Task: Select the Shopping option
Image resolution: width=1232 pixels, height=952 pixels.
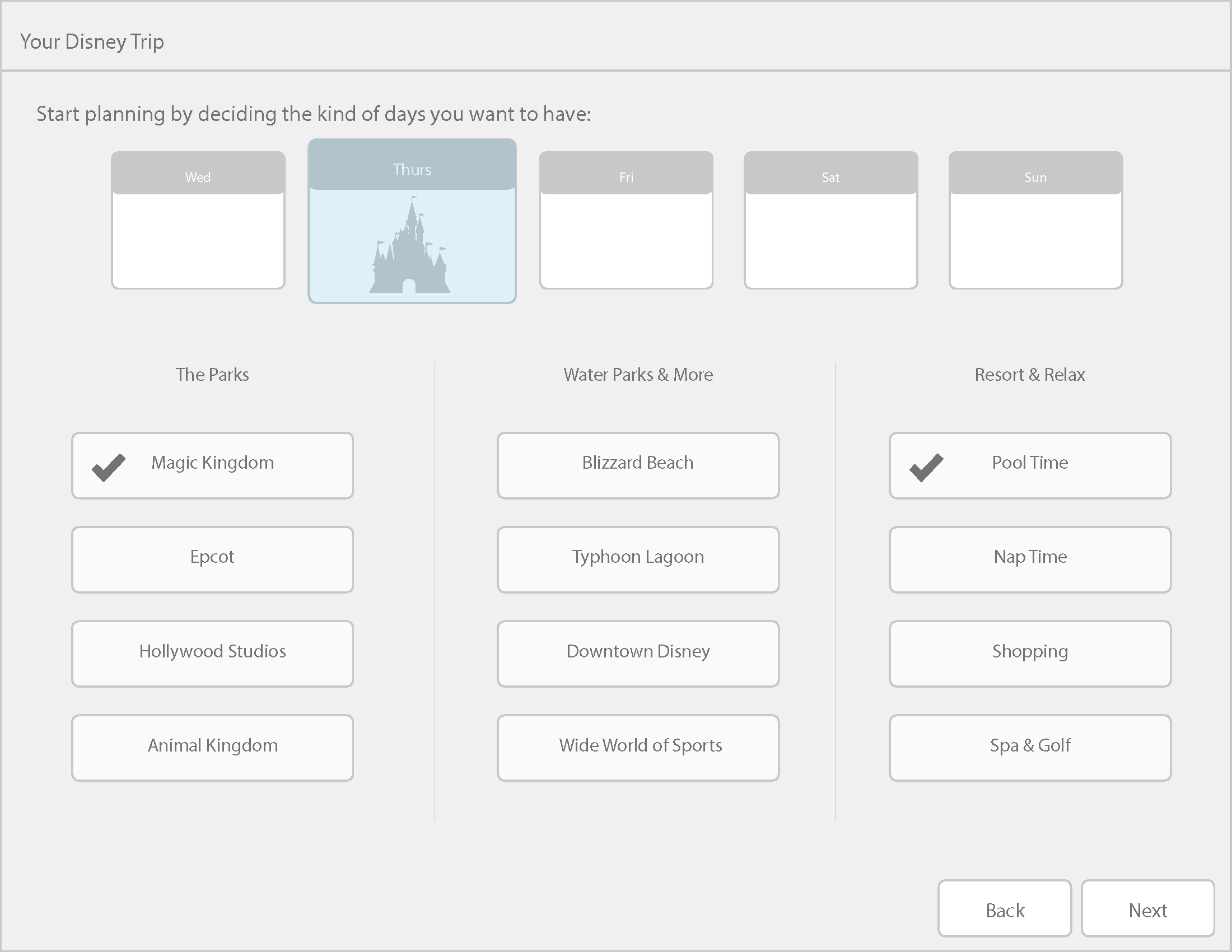Action: click(x=1030, y=654)
